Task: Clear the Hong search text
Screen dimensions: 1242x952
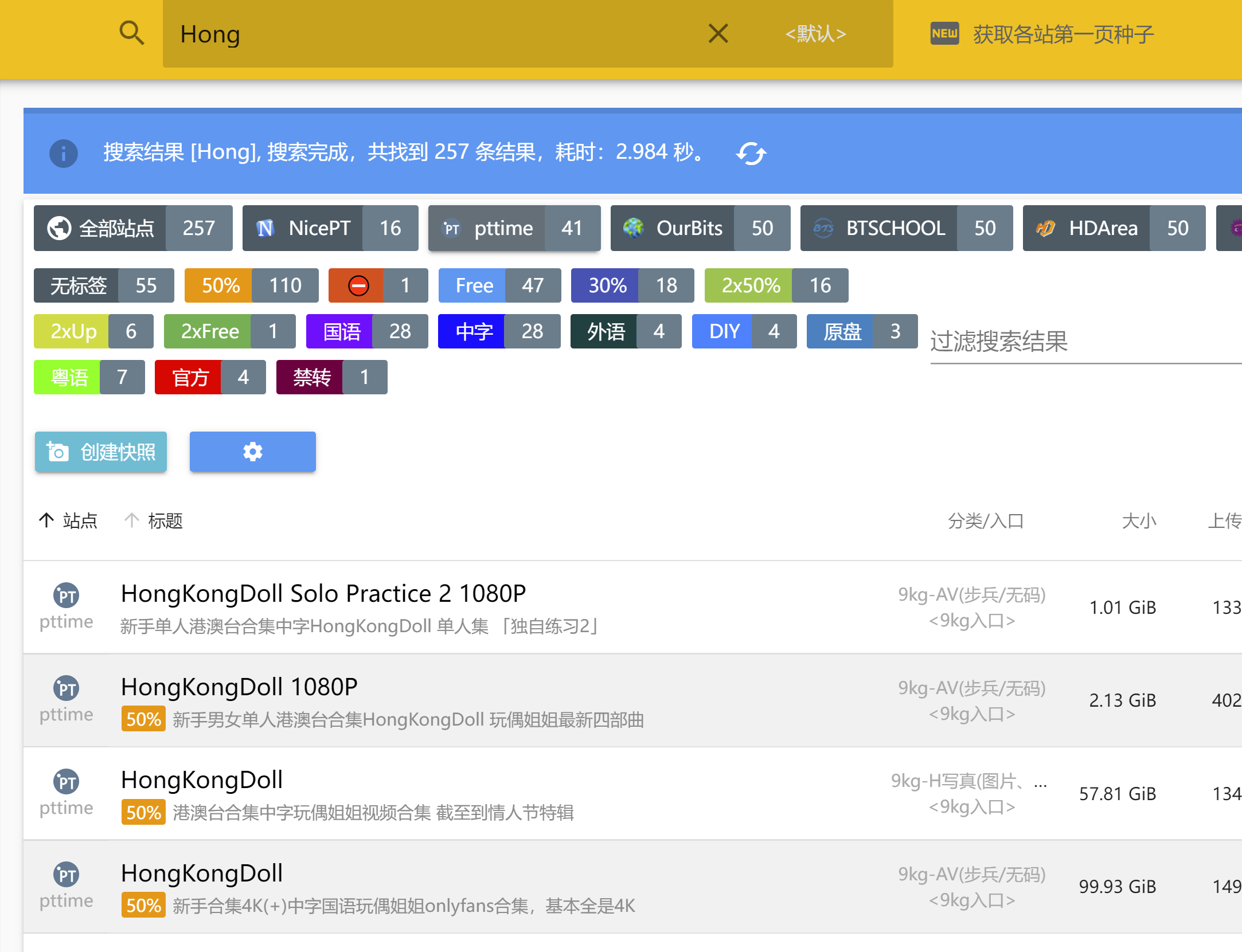Action: (x=717, y=33)
